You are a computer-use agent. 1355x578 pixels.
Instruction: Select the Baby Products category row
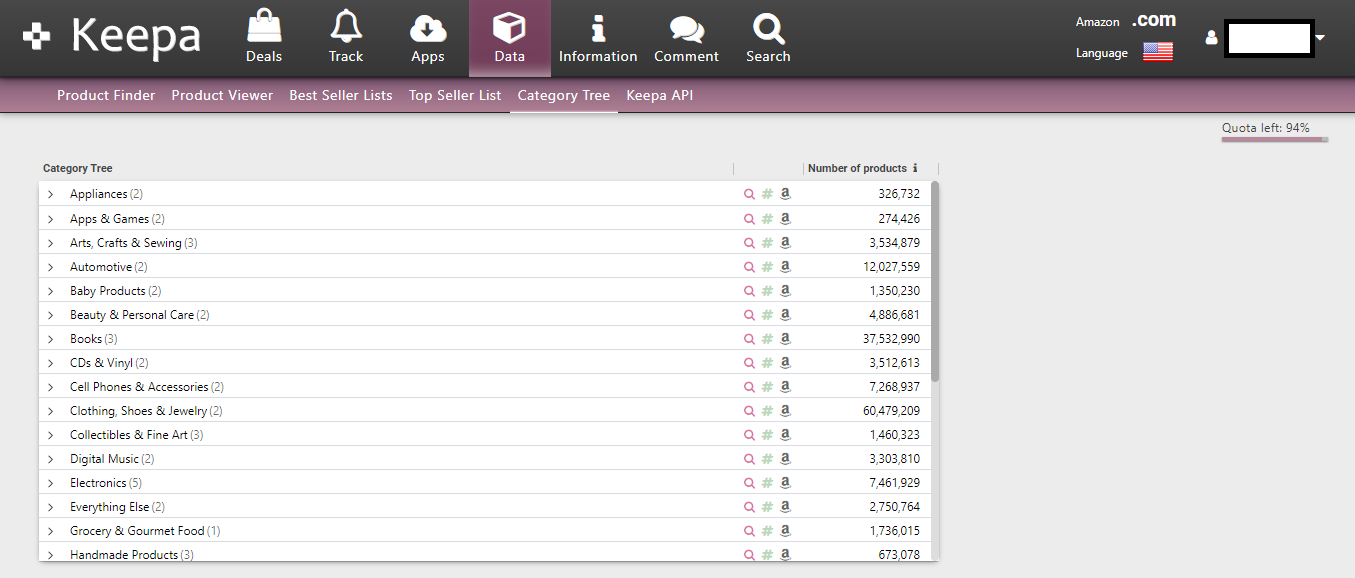(x=485, y=290)
